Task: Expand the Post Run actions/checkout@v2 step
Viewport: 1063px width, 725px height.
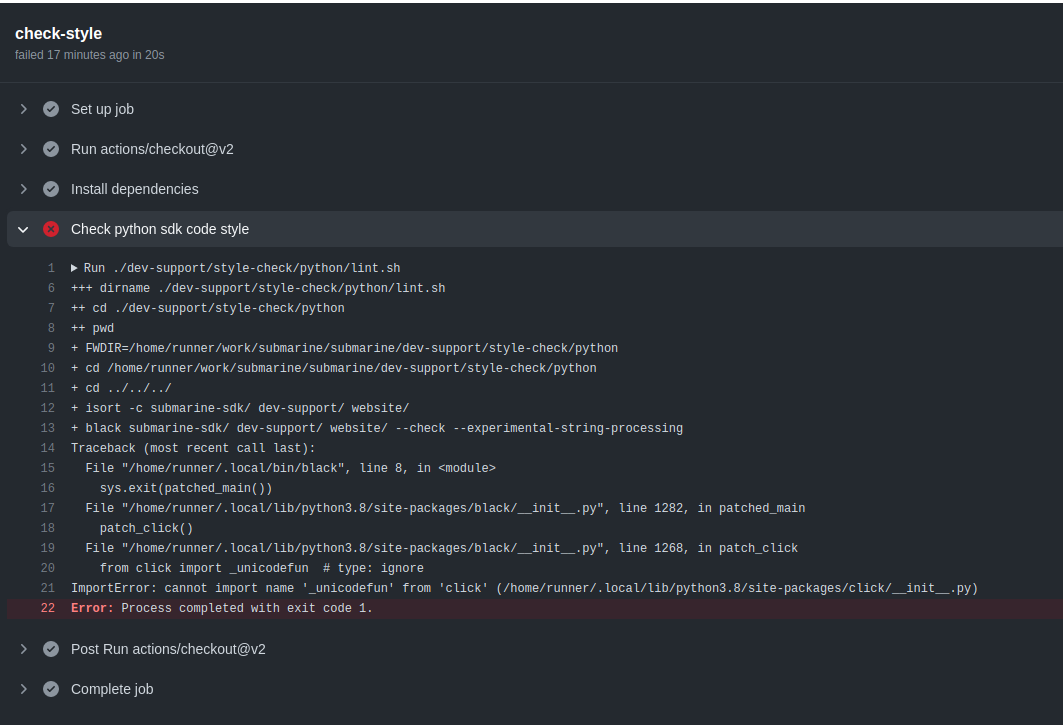Action: pyautogui.click(x=24, y=649)
